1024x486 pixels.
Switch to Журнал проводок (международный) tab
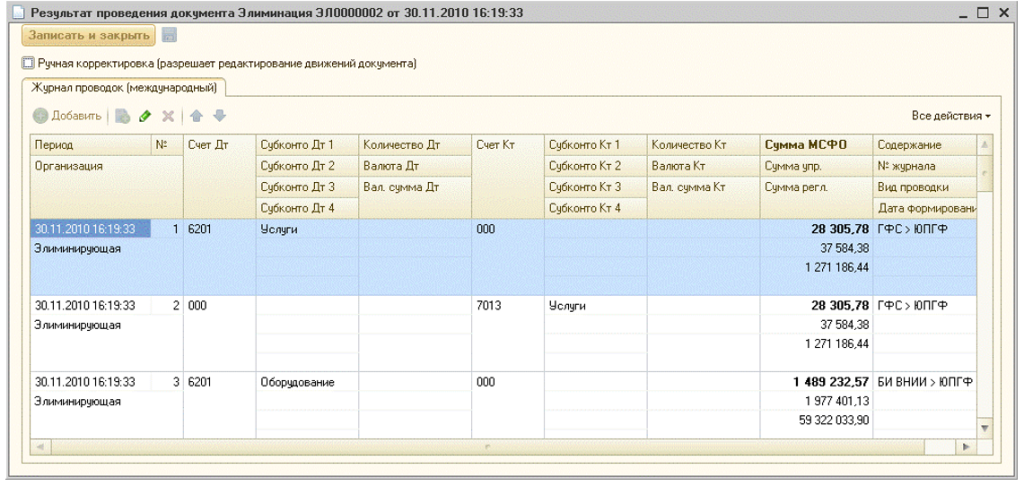coord(126,88)
